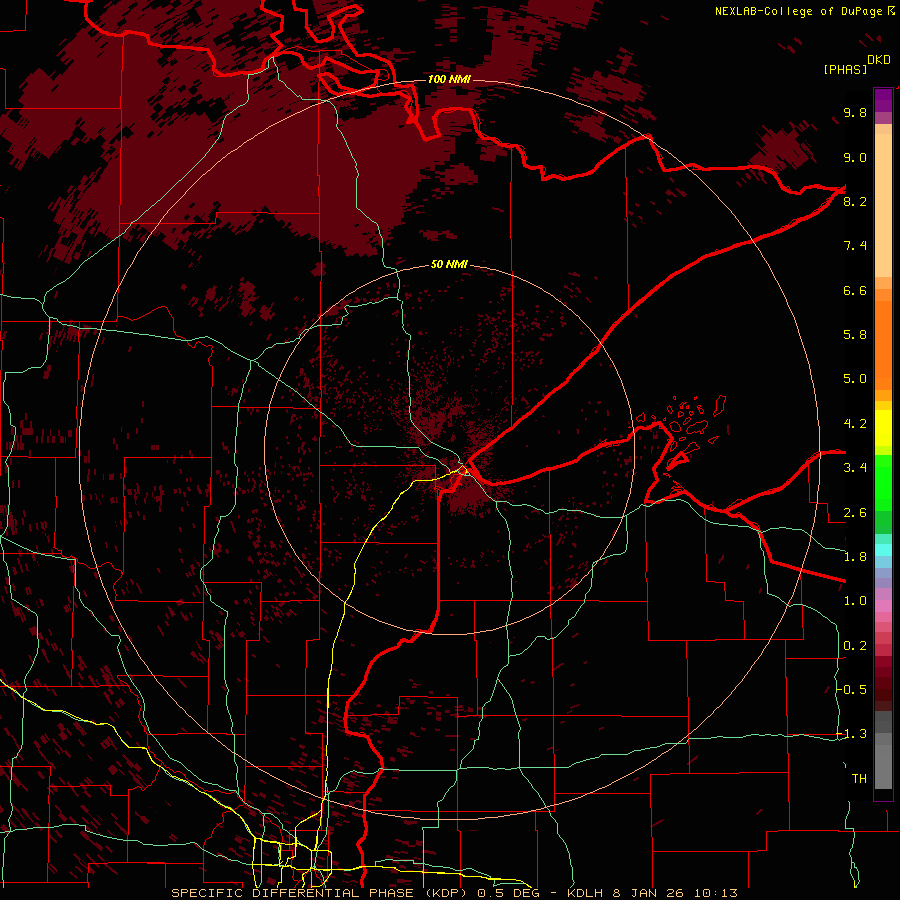Click the 5.0 scale value
Image resolution: width=900 pixels, height=900 pixels.
pyautogui.click(x=855, y=379)
